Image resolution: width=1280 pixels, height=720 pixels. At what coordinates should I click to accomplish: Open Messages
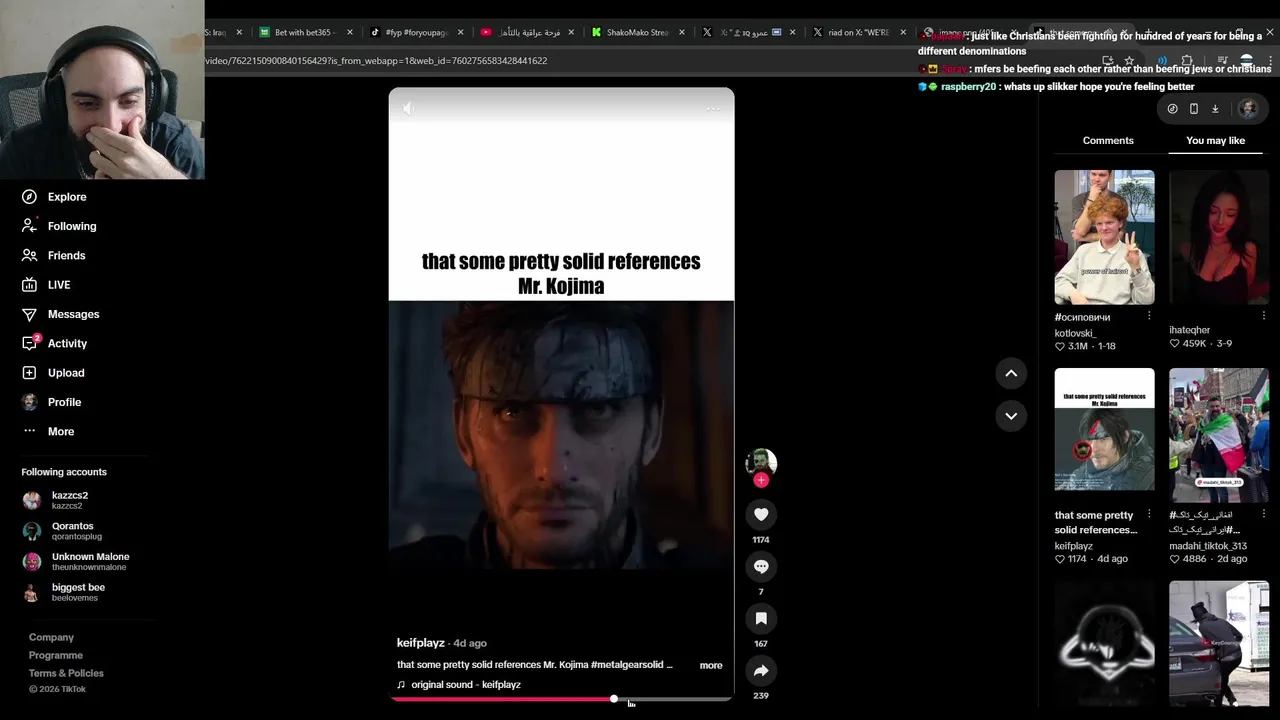pos(60,314)
